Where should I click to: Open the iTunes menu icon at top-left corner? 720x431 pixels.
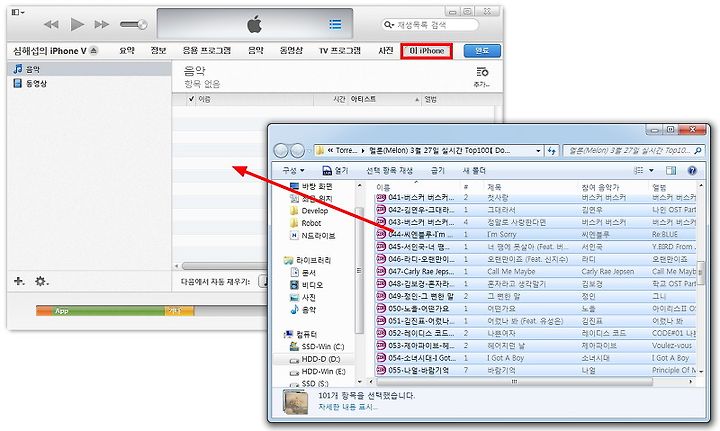point(18,12)
